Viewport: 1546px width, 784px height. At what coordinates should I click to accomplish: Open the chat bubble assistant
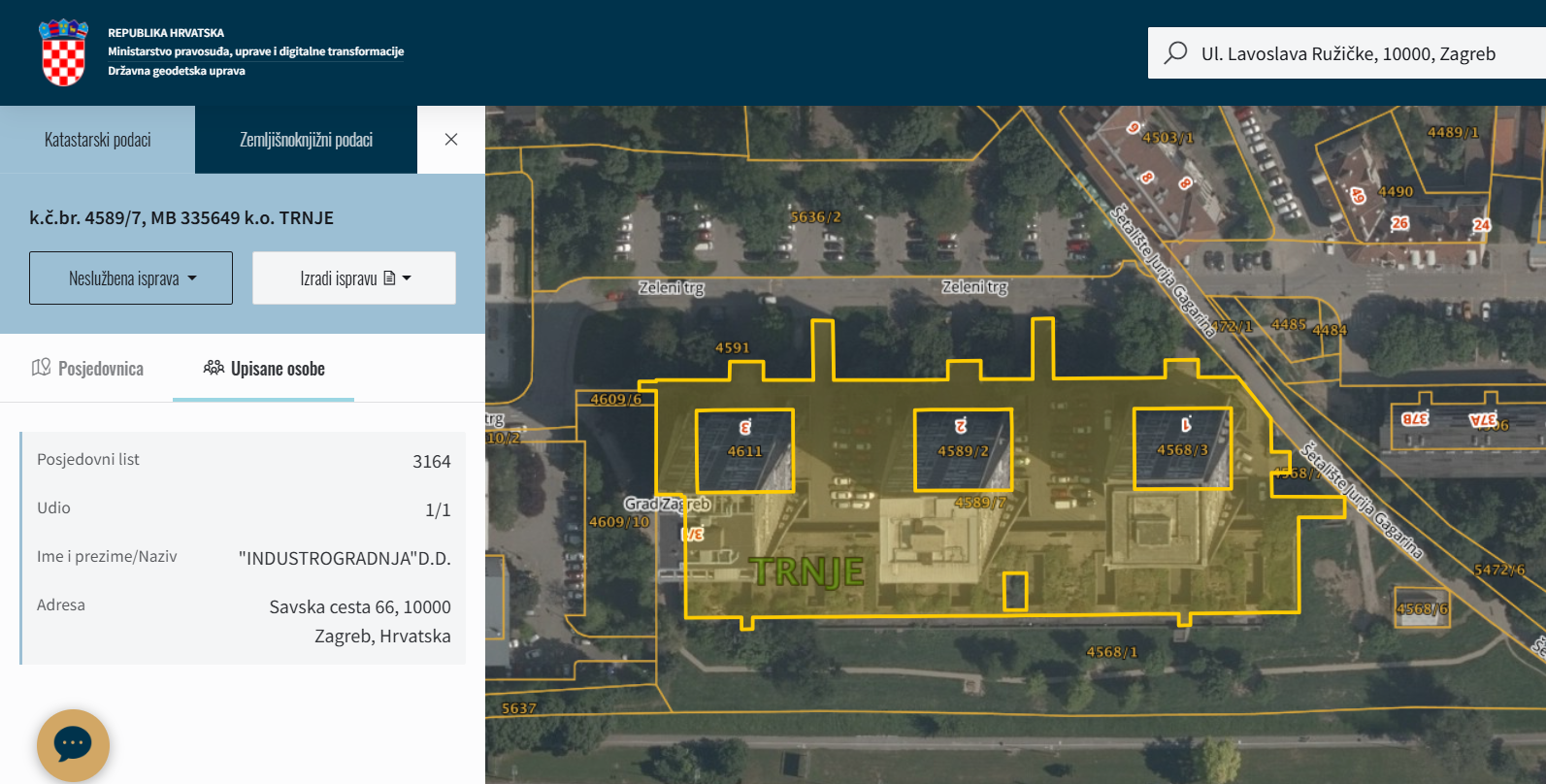73,745
